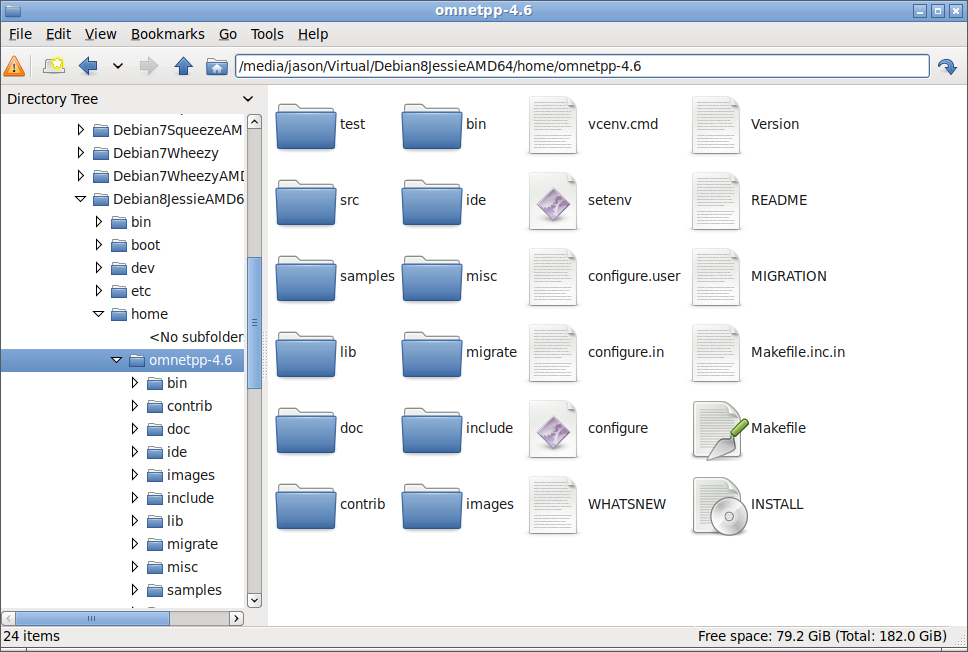
Task: Select the Makefile icon with trowel
Action: pyautogui.click(x=719, y=430)
